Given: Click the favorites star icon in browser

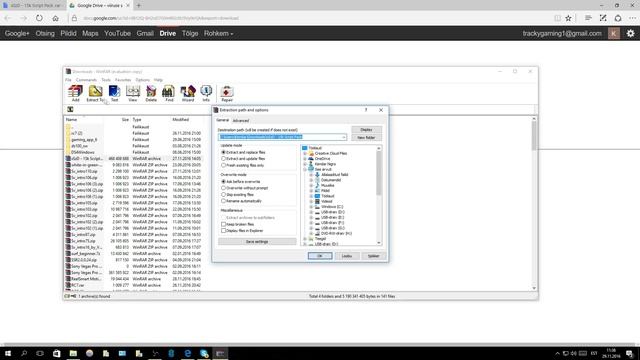Looking at the screenshot, I should tap(568, 18).
